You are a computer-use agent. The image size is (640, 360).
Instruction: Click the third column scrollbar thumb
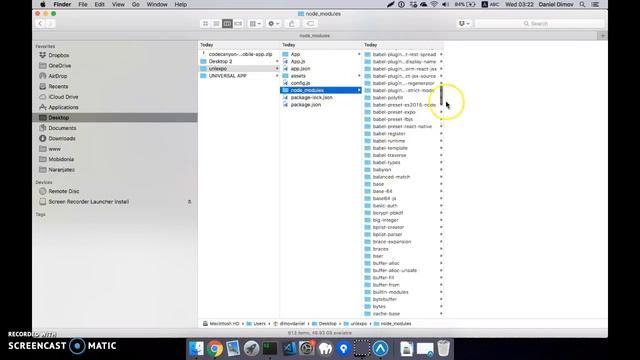coord(442,95)
